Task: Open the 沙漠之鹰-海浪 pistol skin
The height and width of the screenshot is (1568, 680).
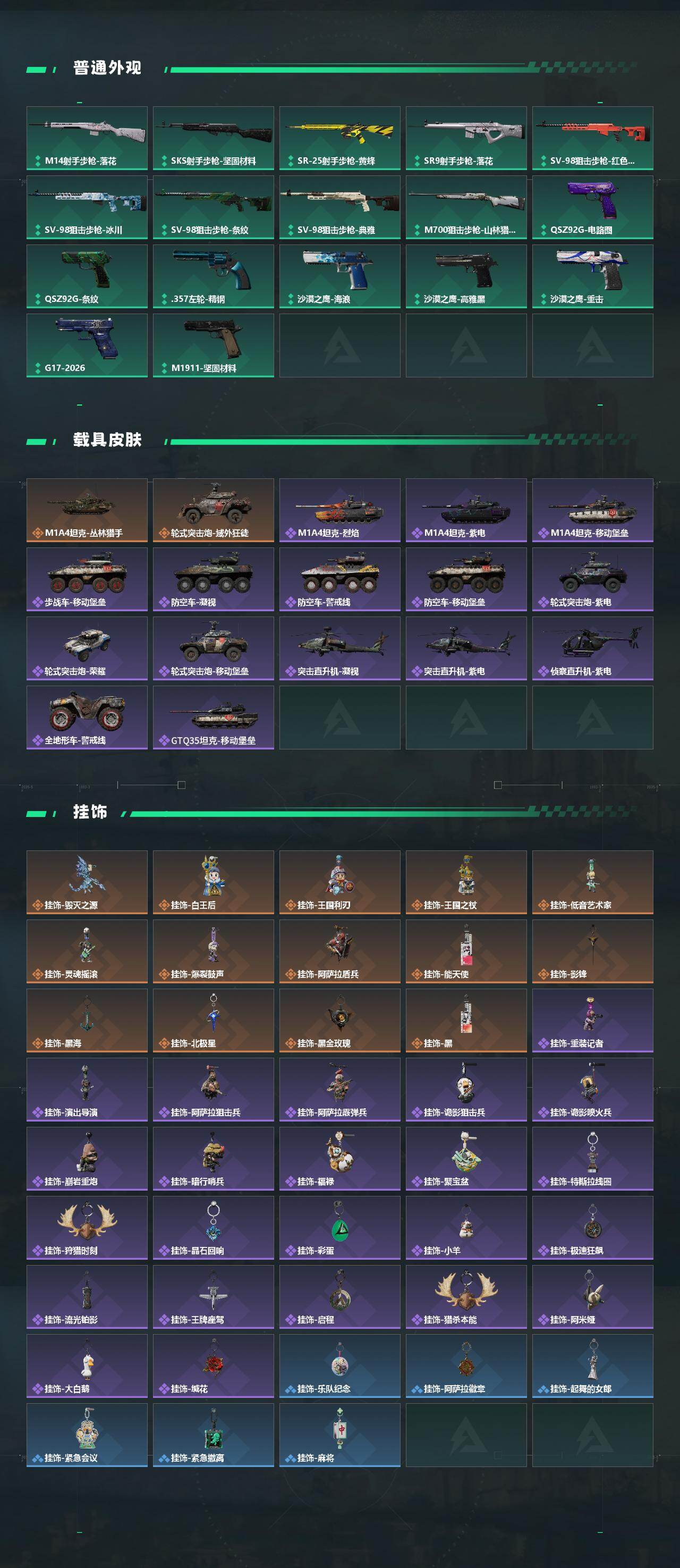Action: (x=339, y=276)
